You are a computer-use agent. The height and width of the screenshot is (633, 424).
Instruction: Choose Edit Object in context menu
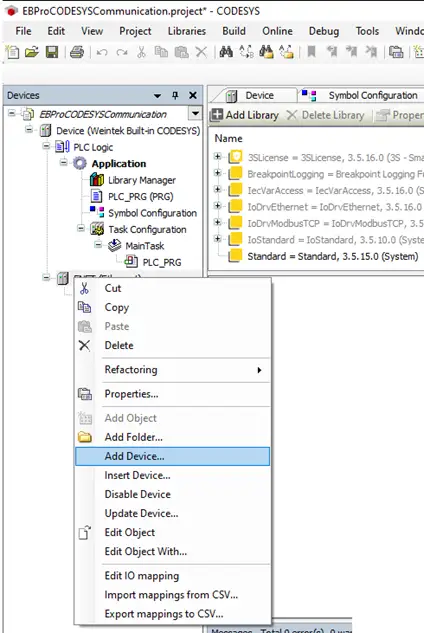click(172, 532)
